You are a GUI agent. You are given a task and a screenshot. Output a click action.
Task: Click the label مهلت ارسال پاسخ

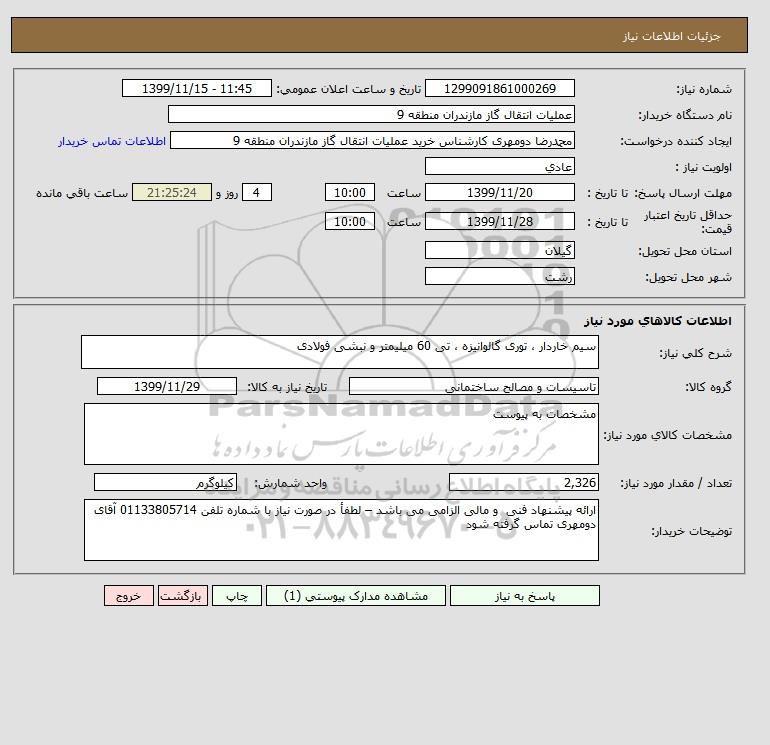pos(685,193)
